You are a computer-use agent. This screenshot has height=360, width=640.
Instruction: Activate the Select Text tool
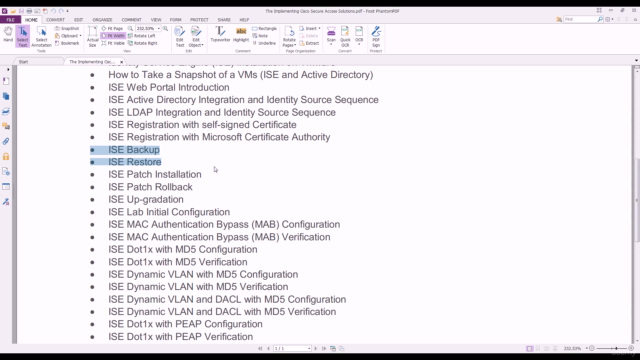coord(22,36)
